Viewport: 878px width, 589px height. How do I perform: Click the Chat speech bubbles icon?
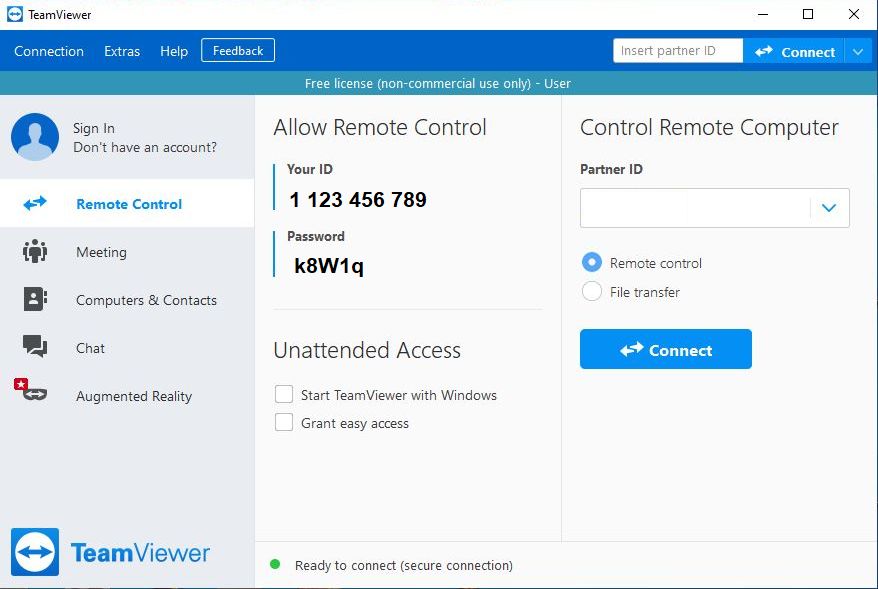[35, 348]
